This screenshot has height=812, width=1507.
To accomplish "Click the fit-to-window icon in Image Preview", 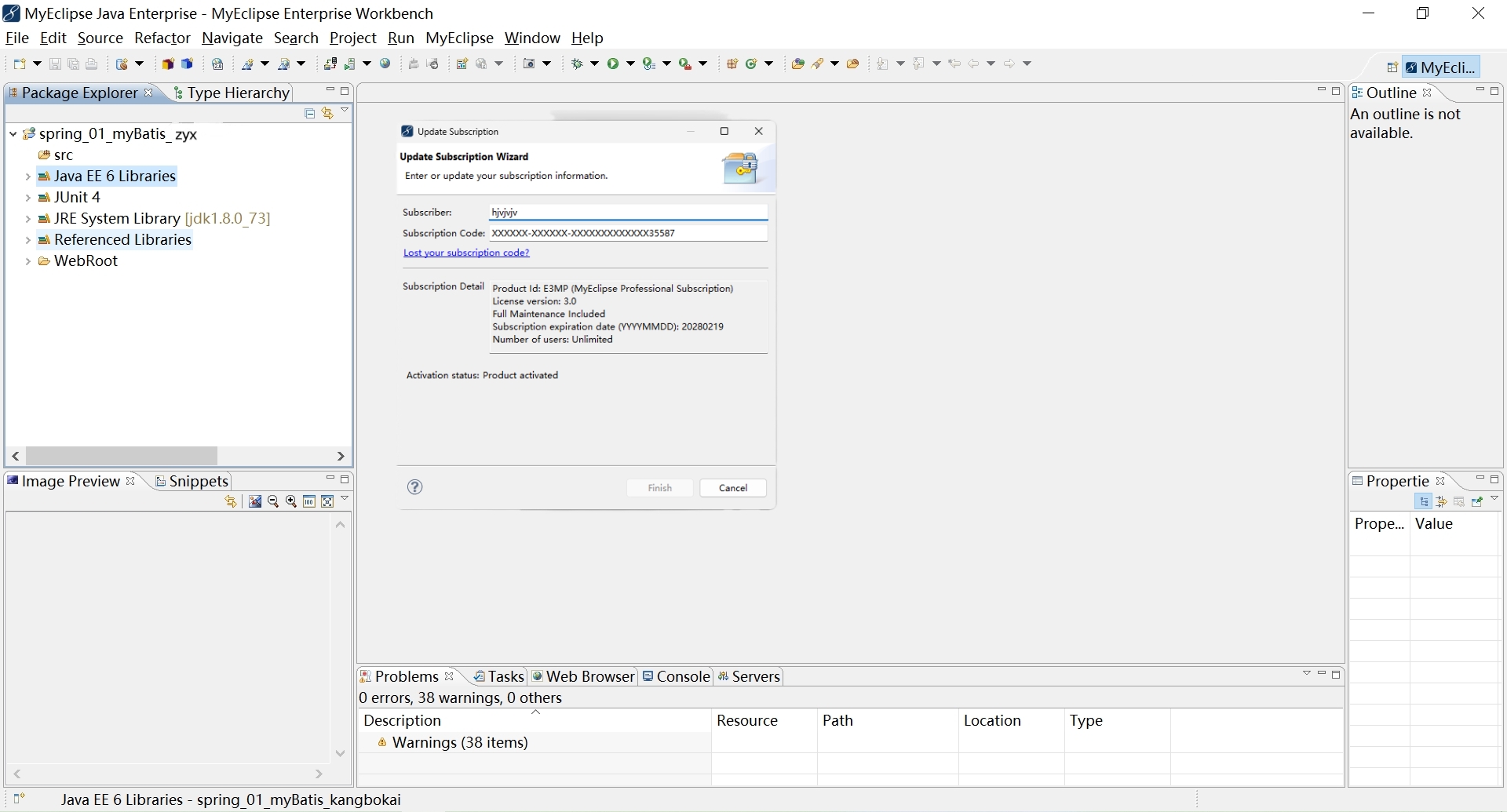I will [327, 501].
